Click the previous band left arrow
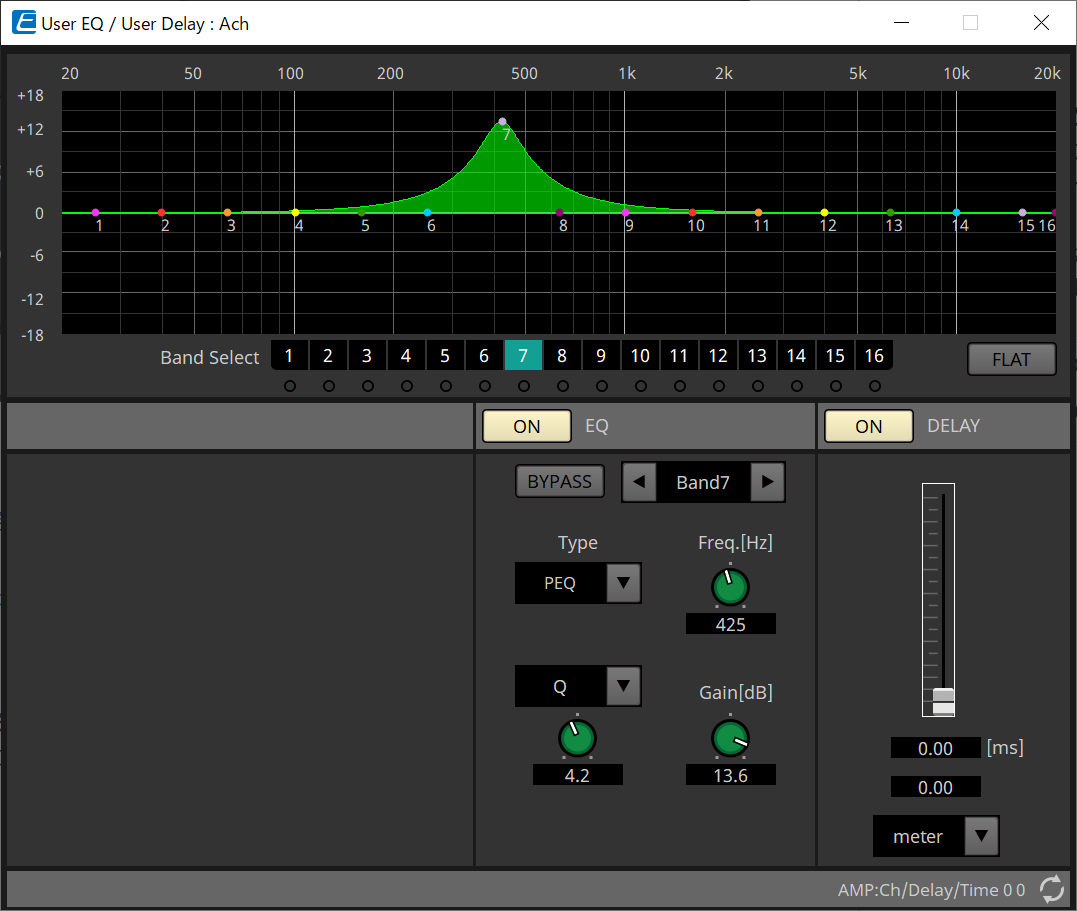The image size is (1077, 911). coord(639,482)
